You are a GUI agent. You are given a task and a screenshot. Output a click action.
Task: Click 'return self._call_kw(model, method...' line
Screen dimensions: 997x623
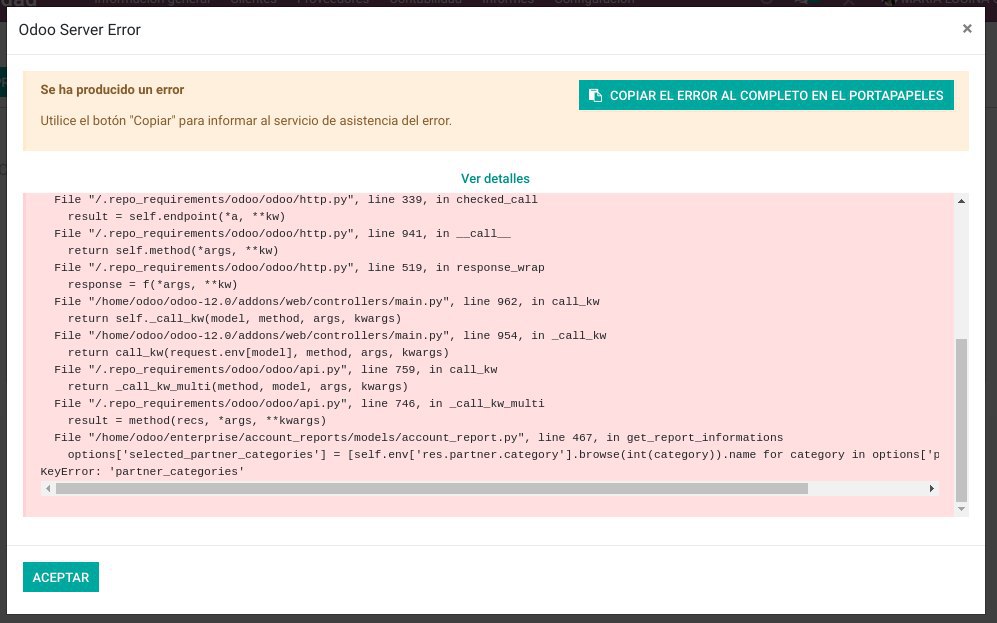click(235, 318)
